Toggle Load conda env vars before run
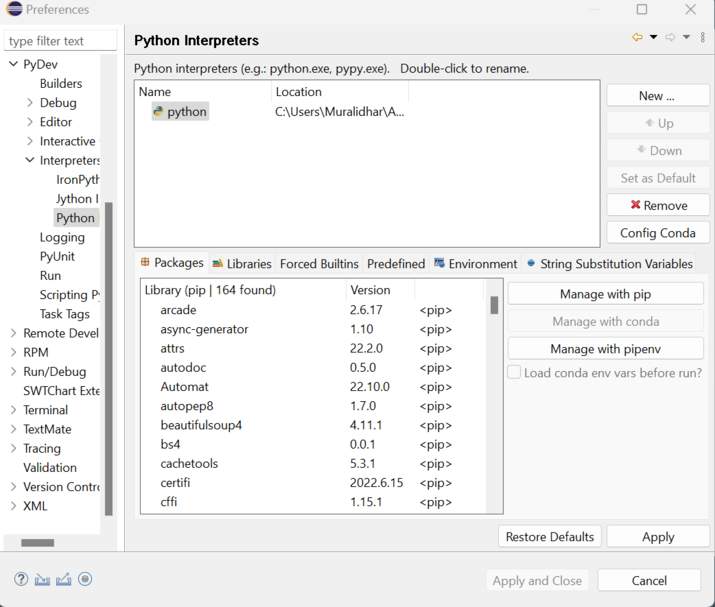This screenshot has width=715, height=607. click(x=515, y=372)
